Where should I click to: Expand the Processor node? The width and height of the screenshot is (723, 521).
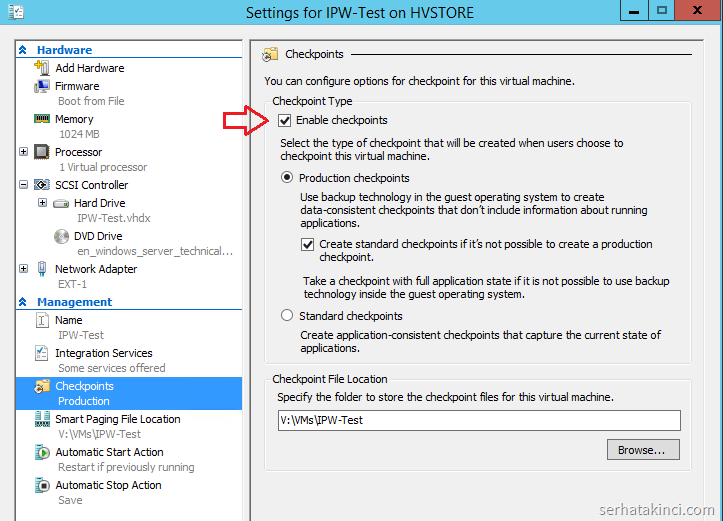(24, 152)
